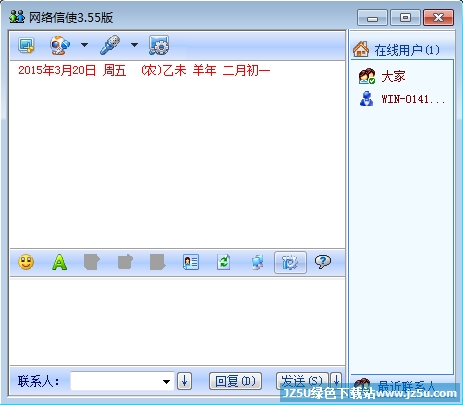Minimize the 网络信使 window

[x=372, y=18]
